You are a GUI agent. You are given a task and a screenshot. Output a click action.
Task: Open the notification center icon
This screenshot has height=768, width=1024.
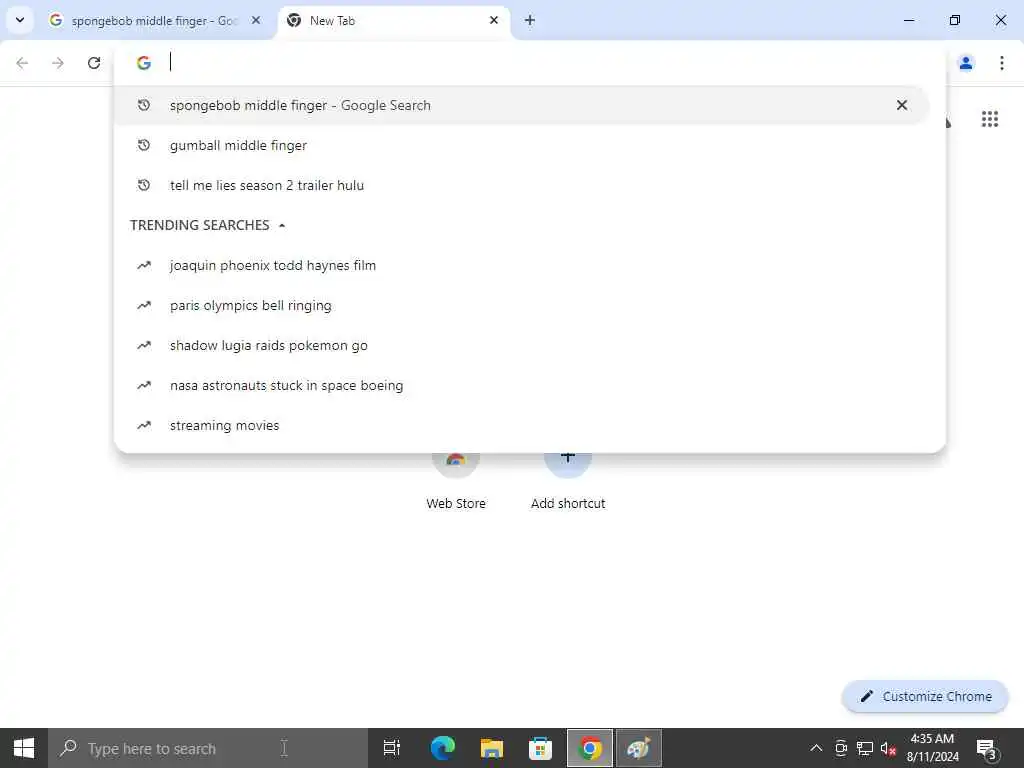click(x=987, y=748)
